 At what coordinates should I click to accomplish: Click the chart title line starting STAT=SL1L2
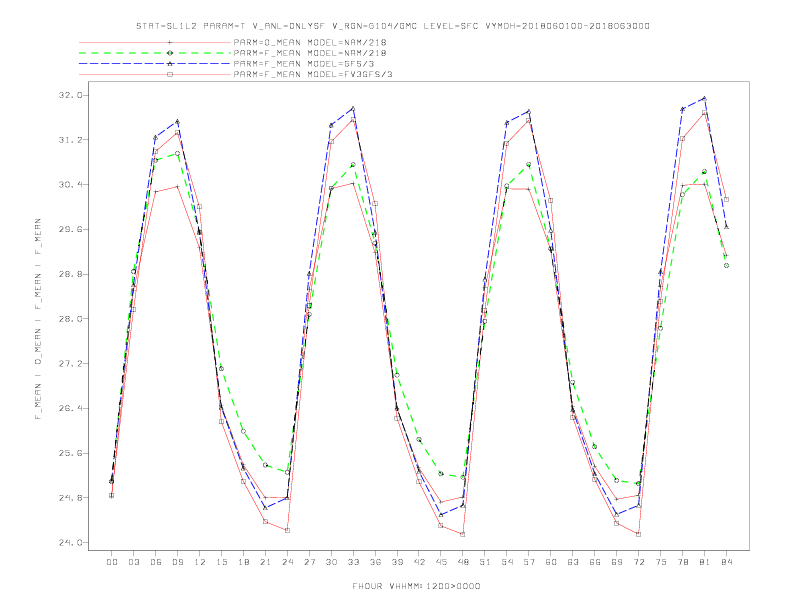pos(393,26)
